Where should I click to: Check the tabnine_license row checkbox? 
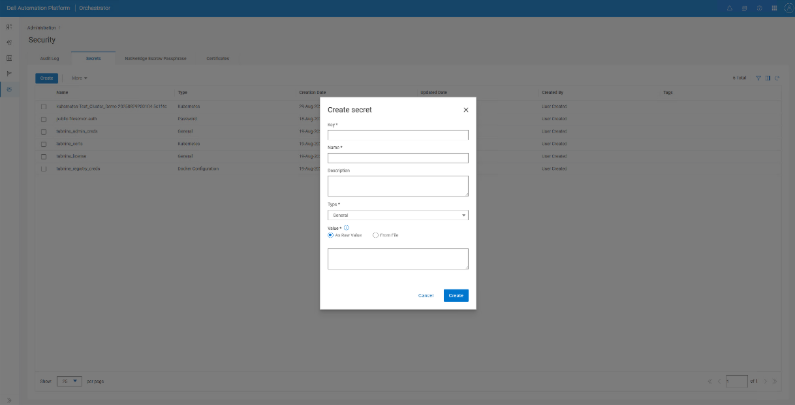coord(44,157)
